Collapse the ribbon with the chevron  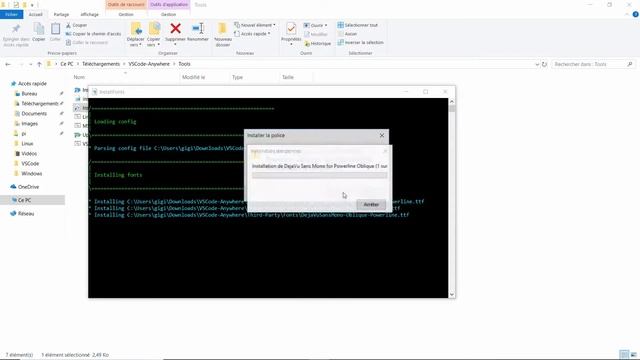coord(627,14)
